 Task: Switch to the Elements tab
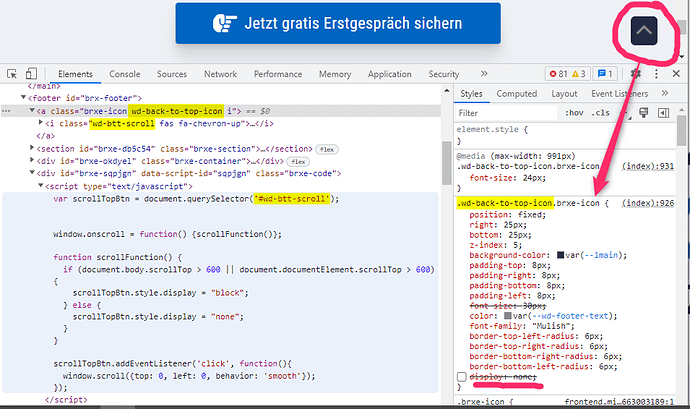(x=75, y=74)
